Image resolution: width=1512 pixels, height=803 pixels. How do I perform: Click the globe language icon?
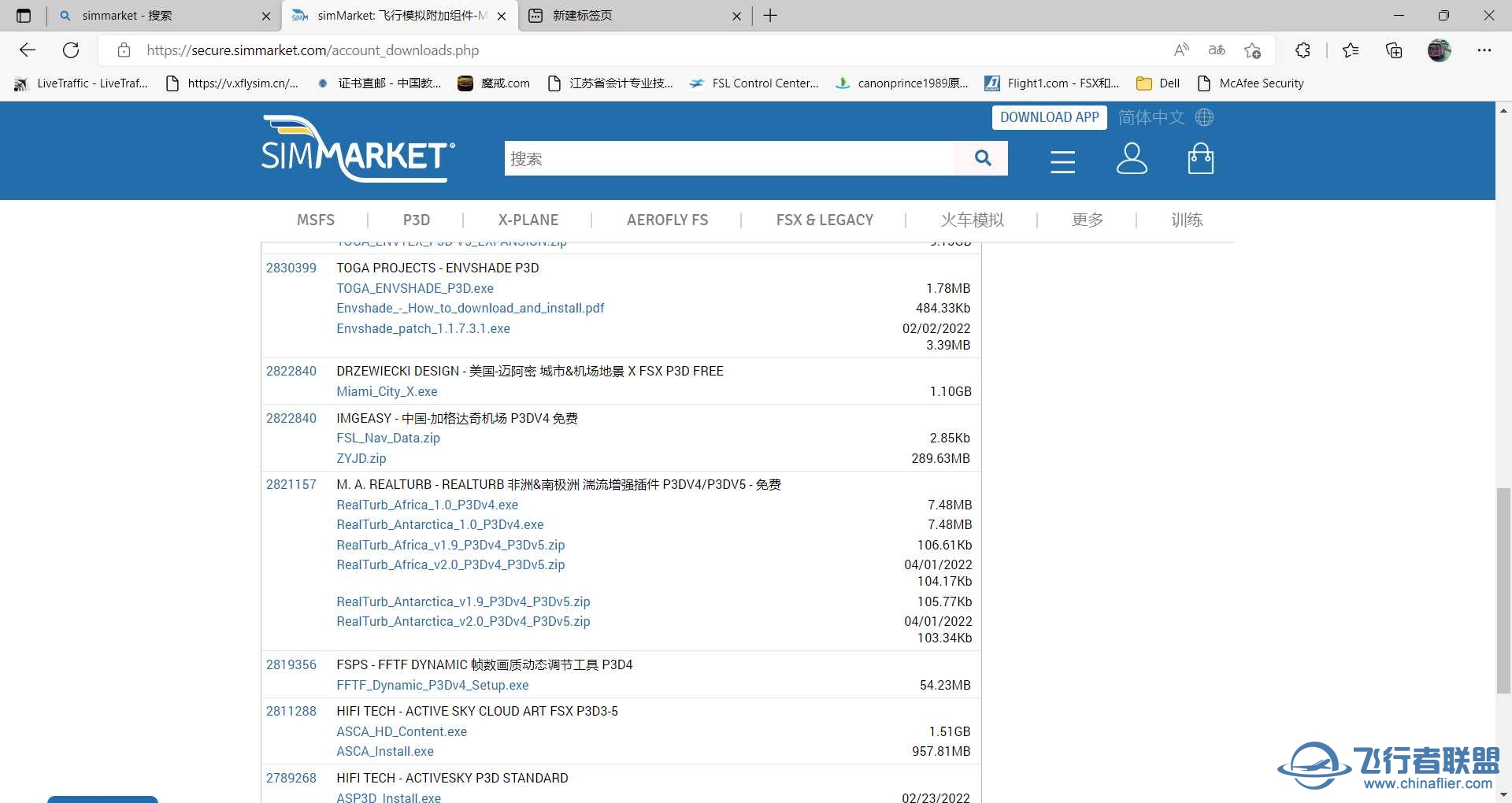pyautogui.click(x=1204, y=117)
